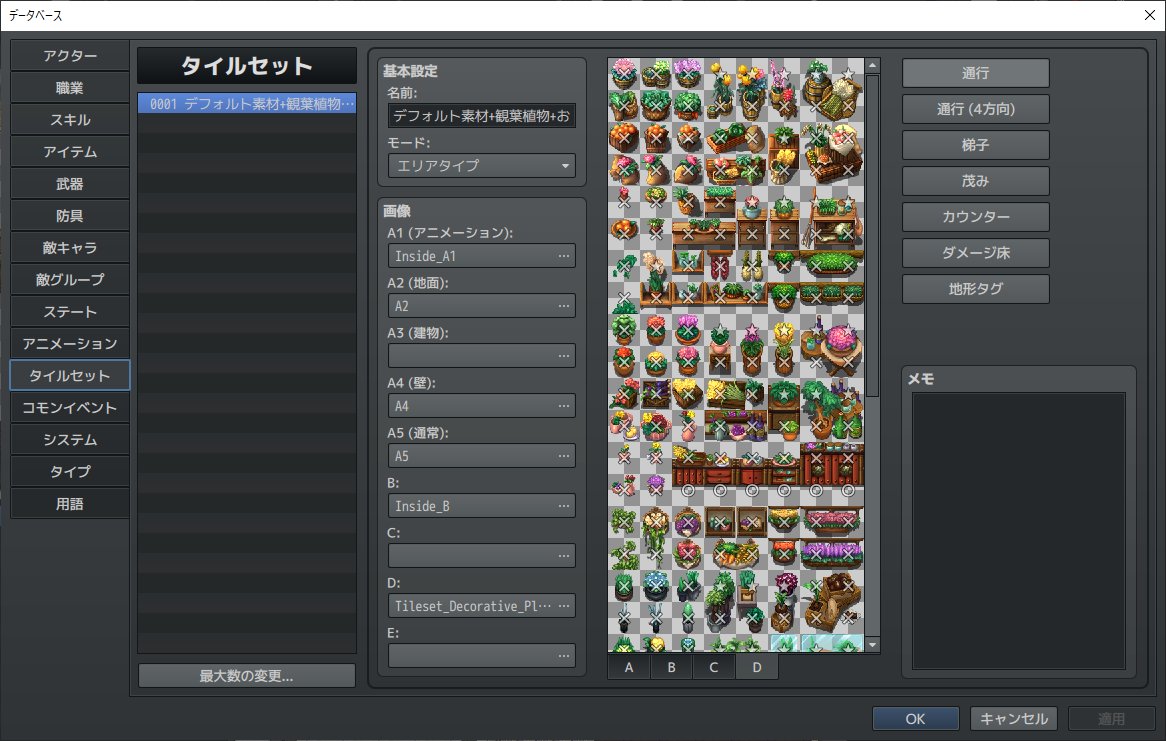
Task: Click inside the 名前 name field
Action: point(481,117)
